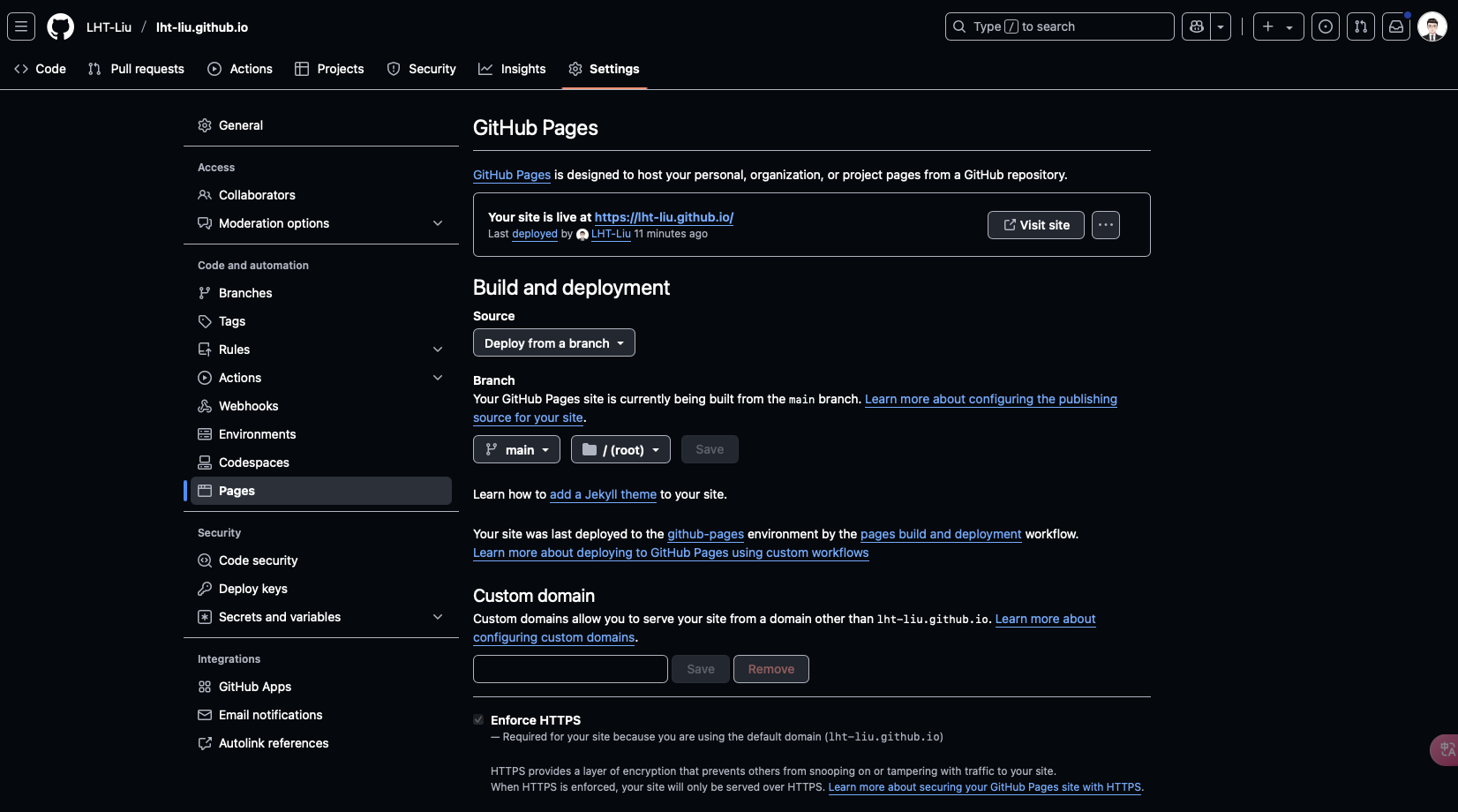Switch to the Code tab

pos(41,69)
